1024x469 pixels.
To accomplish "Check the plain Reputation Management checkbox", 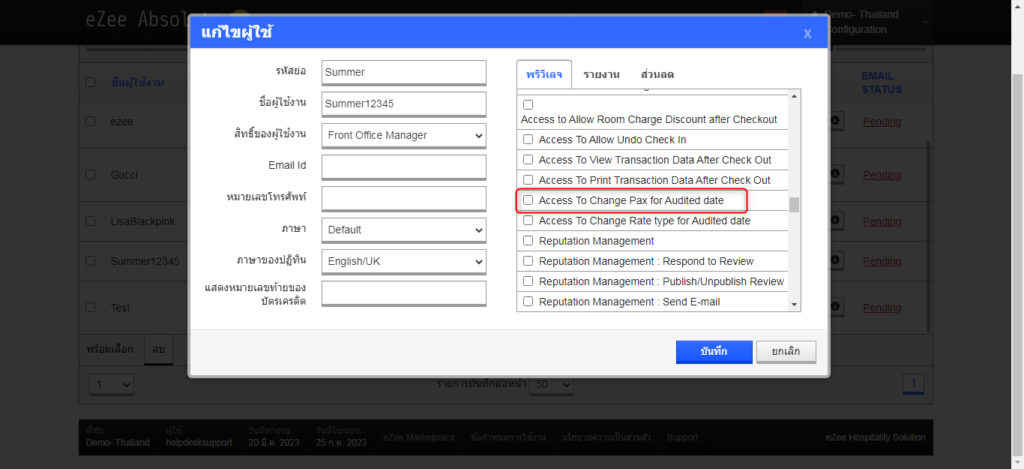I will [x=528, y=241].
